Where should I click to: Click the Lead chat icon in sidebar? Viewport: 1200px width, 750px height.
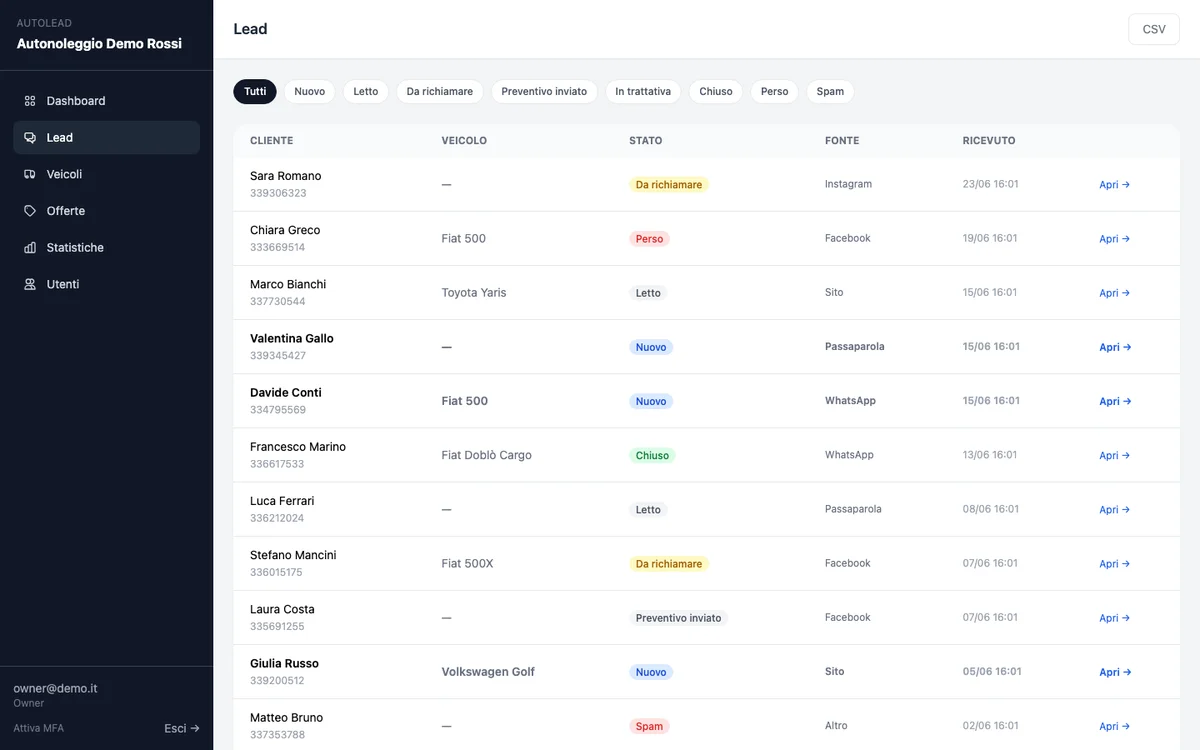[30, 138]
